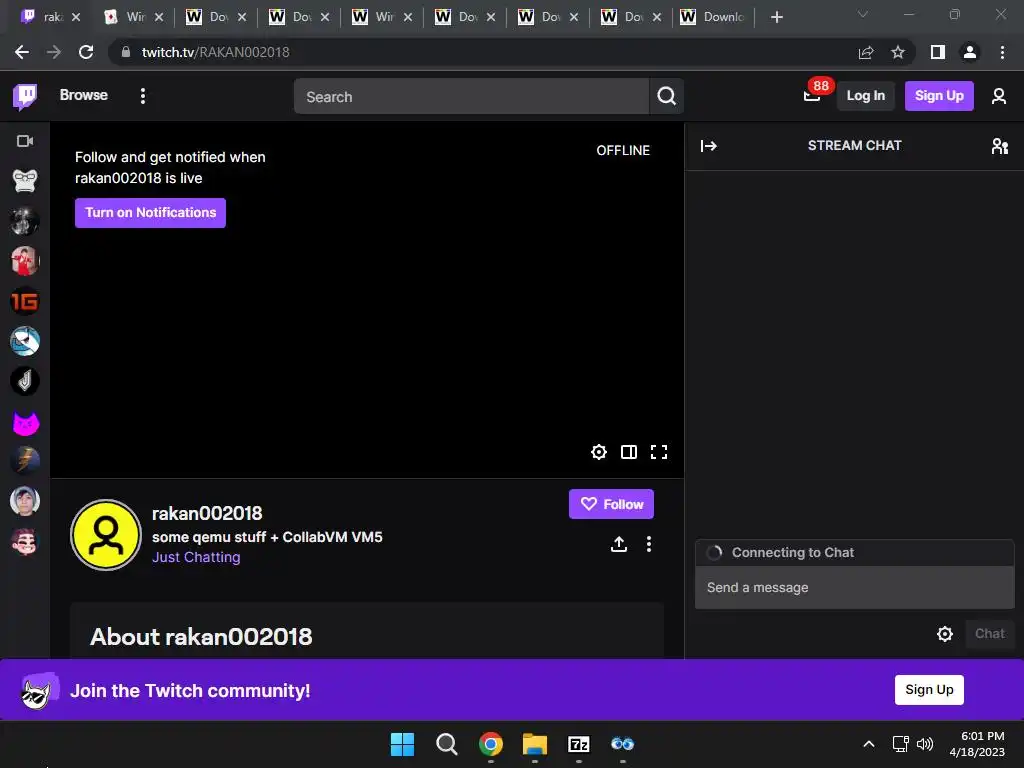Show hidden system tray icons
Screen dimensions: 1024x768
(869, 744)
